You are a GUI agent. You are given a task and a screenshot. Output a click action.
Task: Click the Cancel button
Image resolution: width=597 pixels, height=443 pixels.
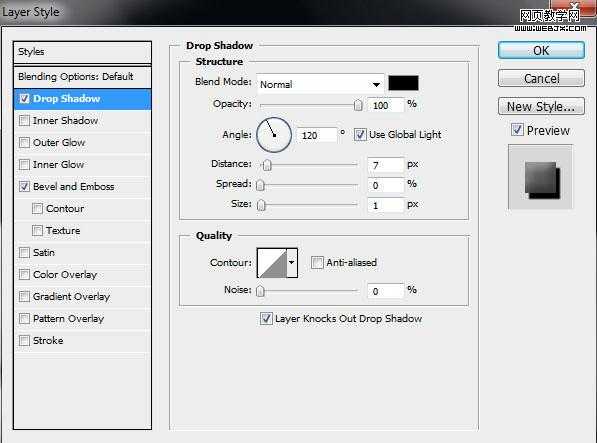(541, 78)
